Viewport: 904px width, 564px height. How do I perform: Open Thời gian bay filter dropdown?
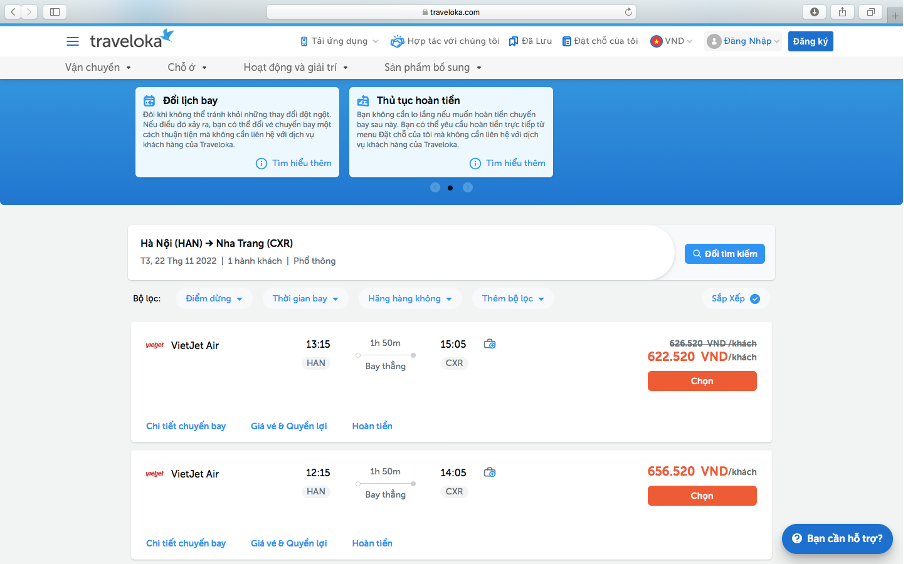(x=306, y=299)
